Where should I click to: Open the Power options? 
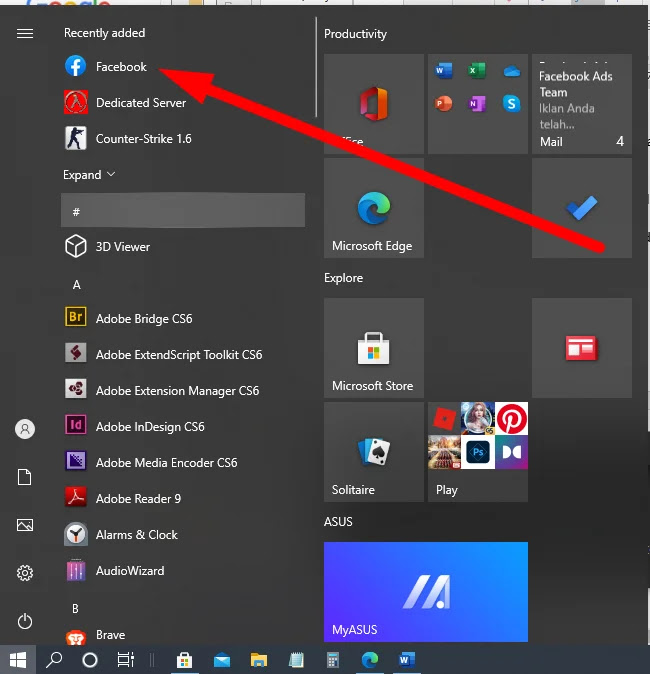pos(25,621)
